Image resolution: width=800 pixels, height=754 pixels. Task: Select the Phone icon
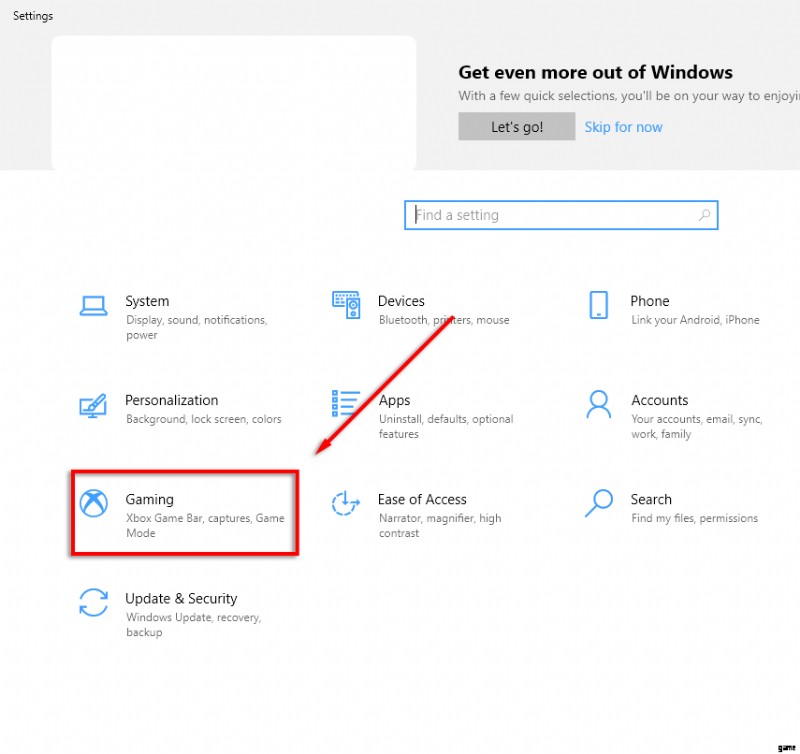click(x=598, y=305)
